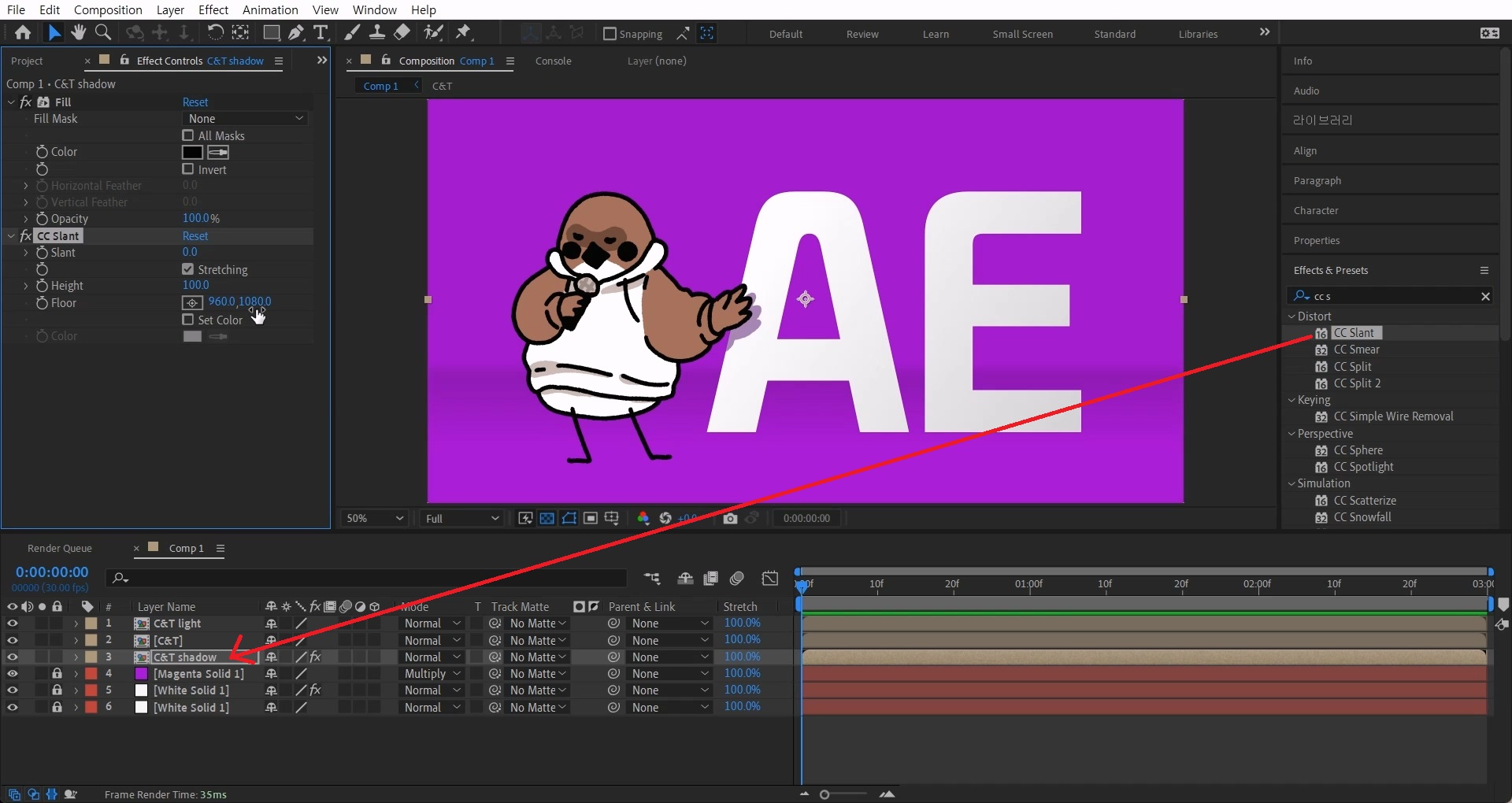Open the Animation menu
The height and width of the screenshot is (803, 1512).
(x=270, y=9)
